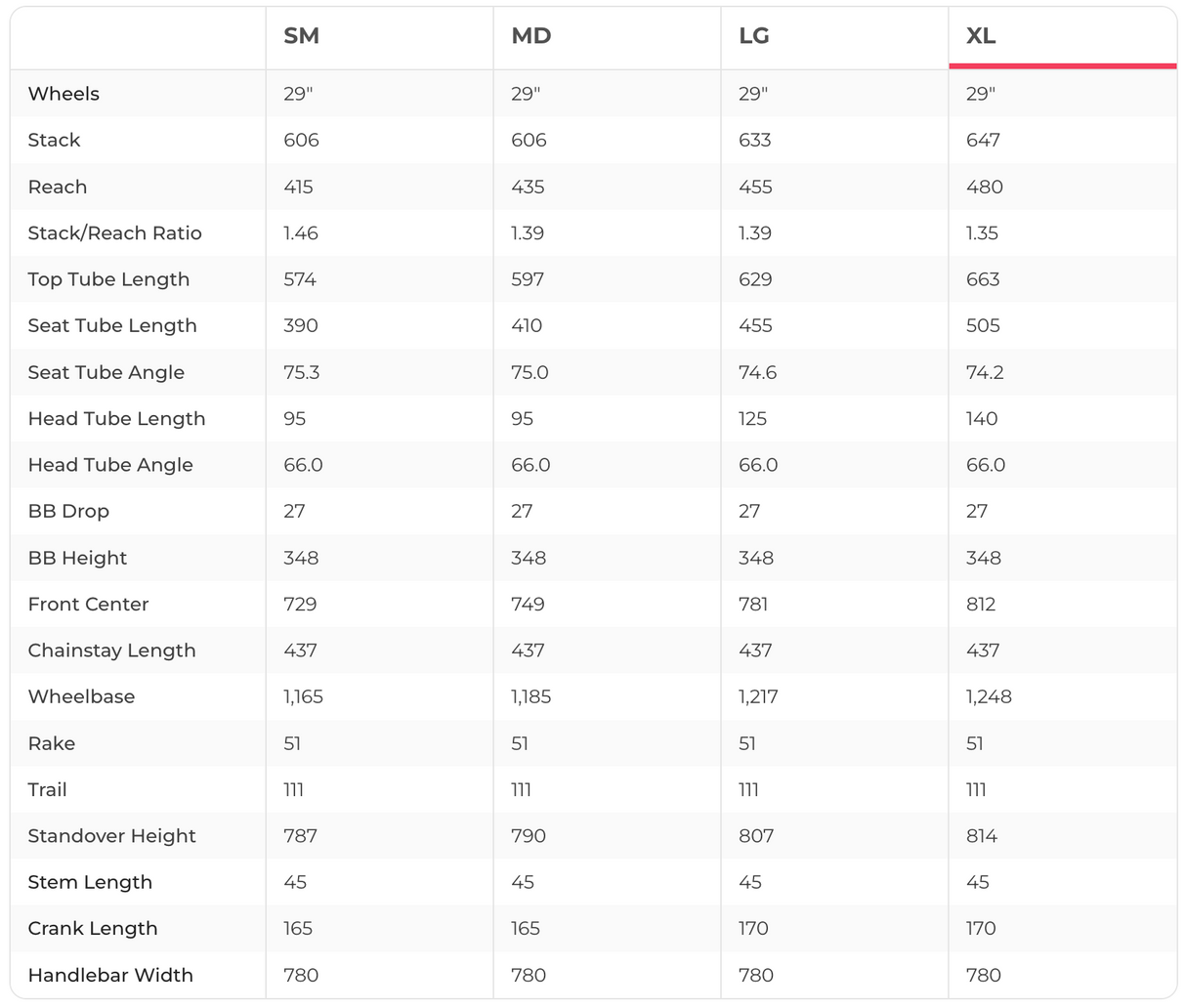The width and height of the screenshot is (1186, 1008).
Task: Click the Top Tube Length label
Action: pyautogui.click(x=108, y=279)
